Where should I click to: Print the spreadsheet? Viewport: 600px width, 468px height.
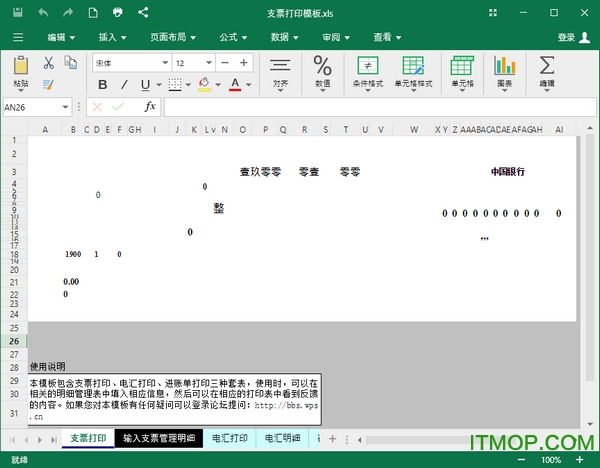coord(118,13)
